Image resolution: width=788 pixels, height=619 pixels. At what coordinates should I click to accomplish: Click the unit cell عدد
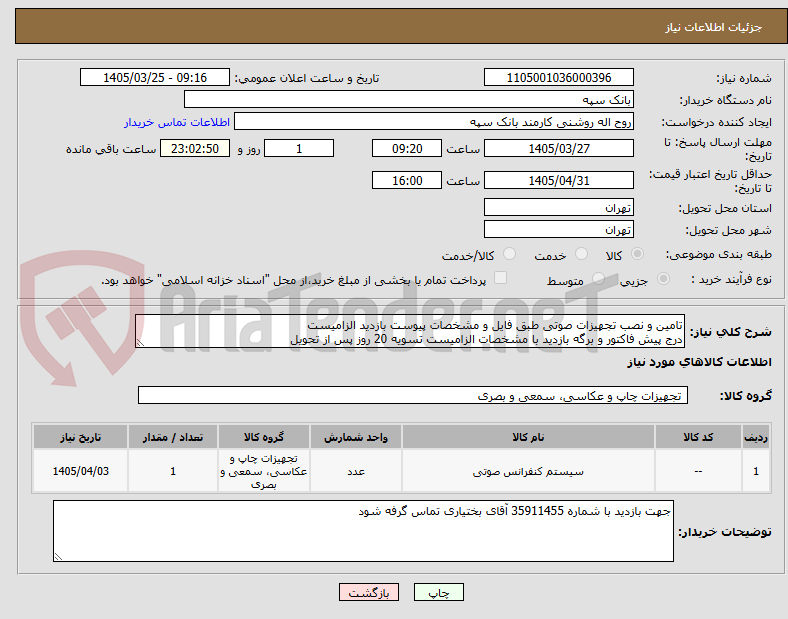pyautogui.click(x=356, y=471)
